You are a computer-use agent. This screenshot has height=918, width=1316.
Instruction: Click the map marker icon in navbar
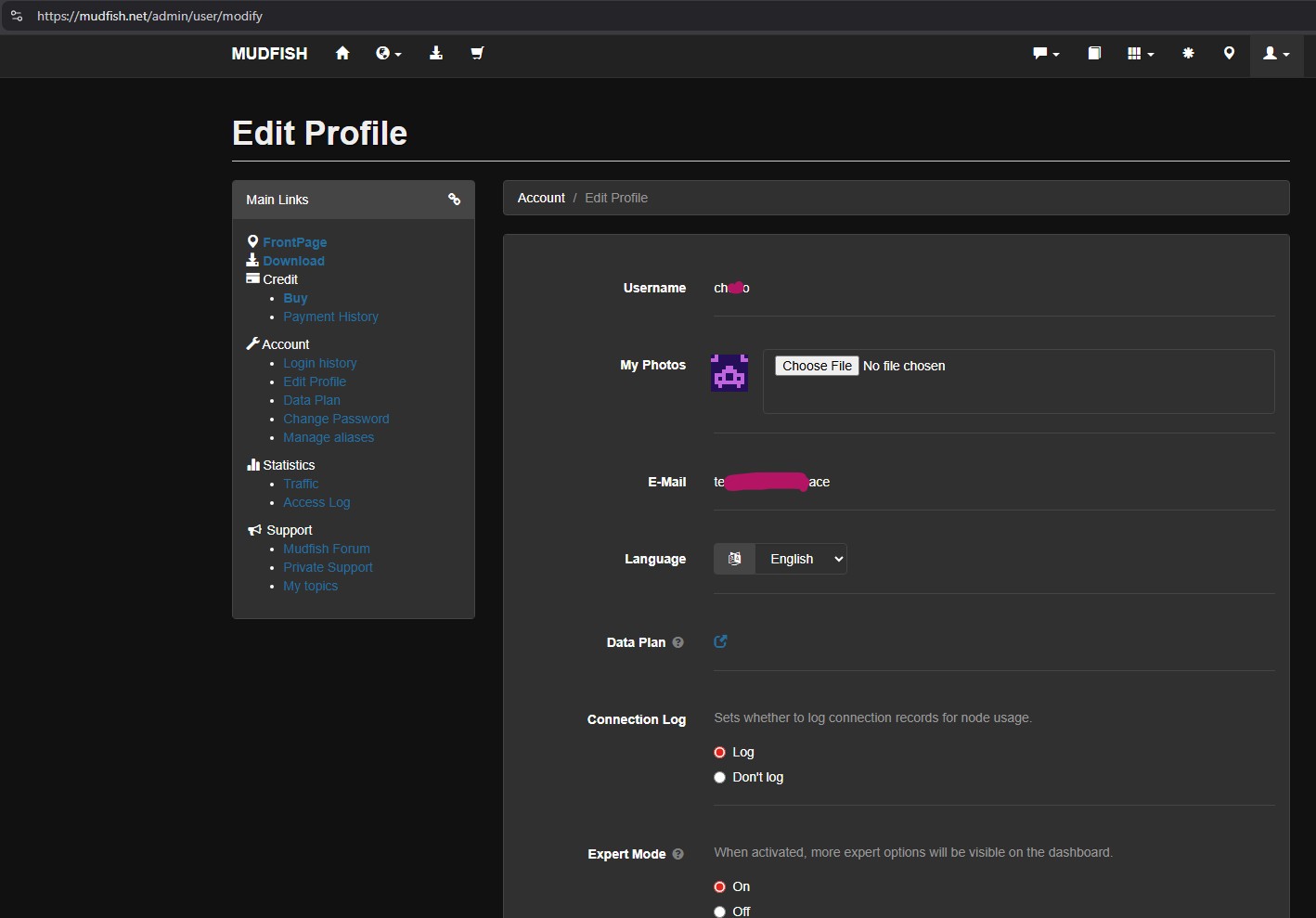click(1229, 54)
